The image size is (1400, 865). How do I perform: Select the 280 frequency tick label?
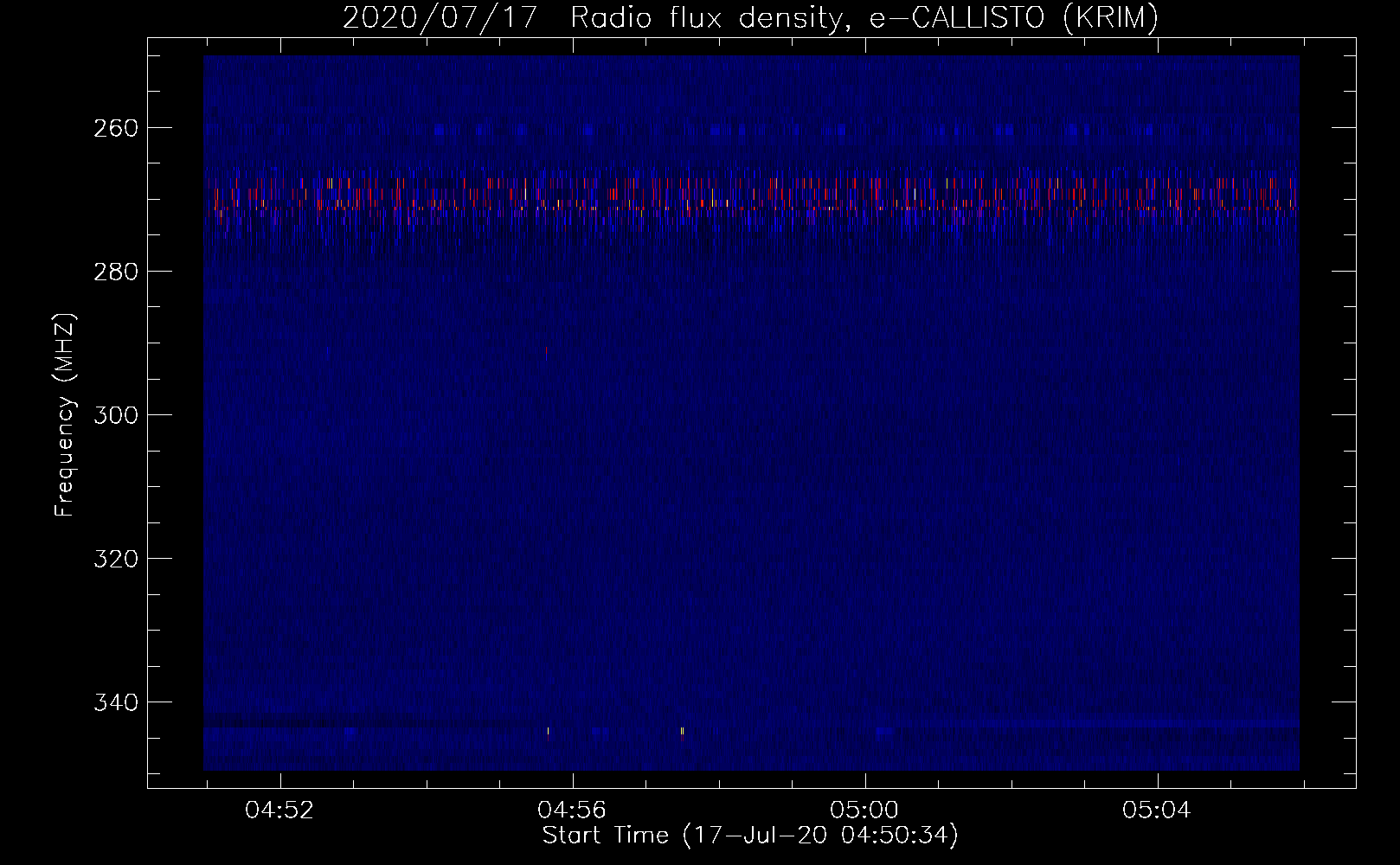[x=114, y=271]
